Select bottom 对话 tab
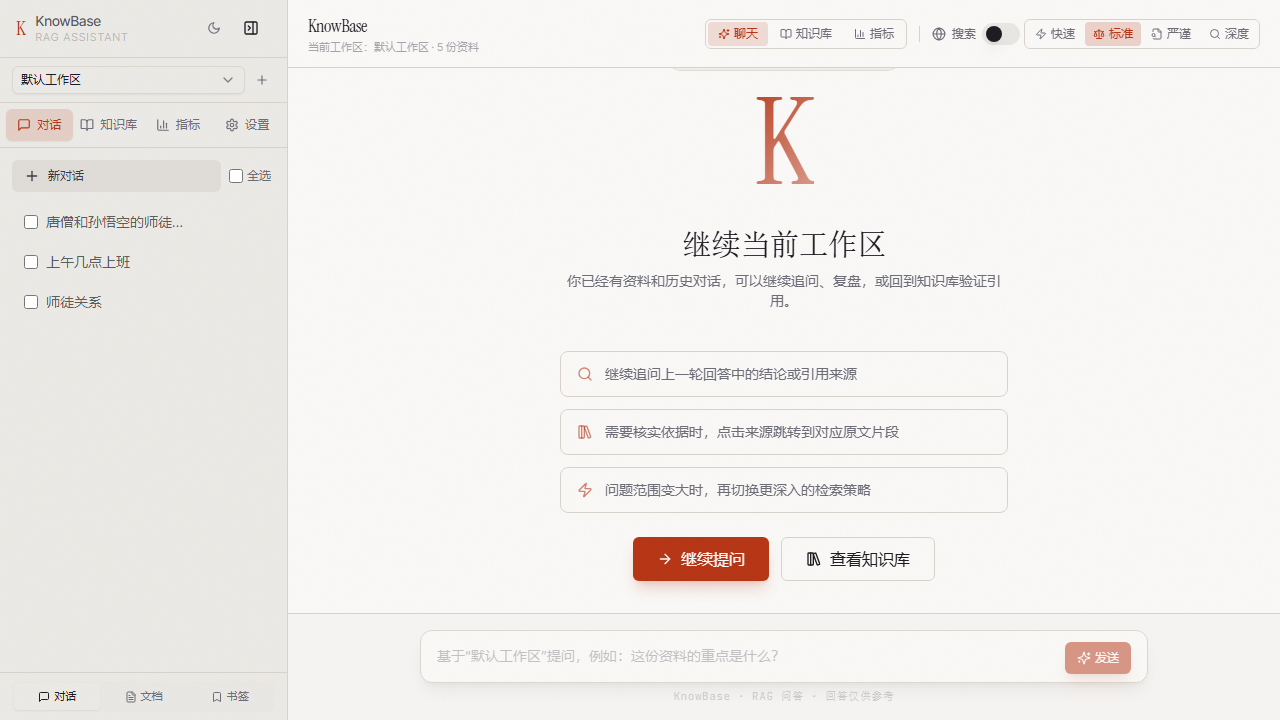The image size is (1280, 720). pos(57,697)
